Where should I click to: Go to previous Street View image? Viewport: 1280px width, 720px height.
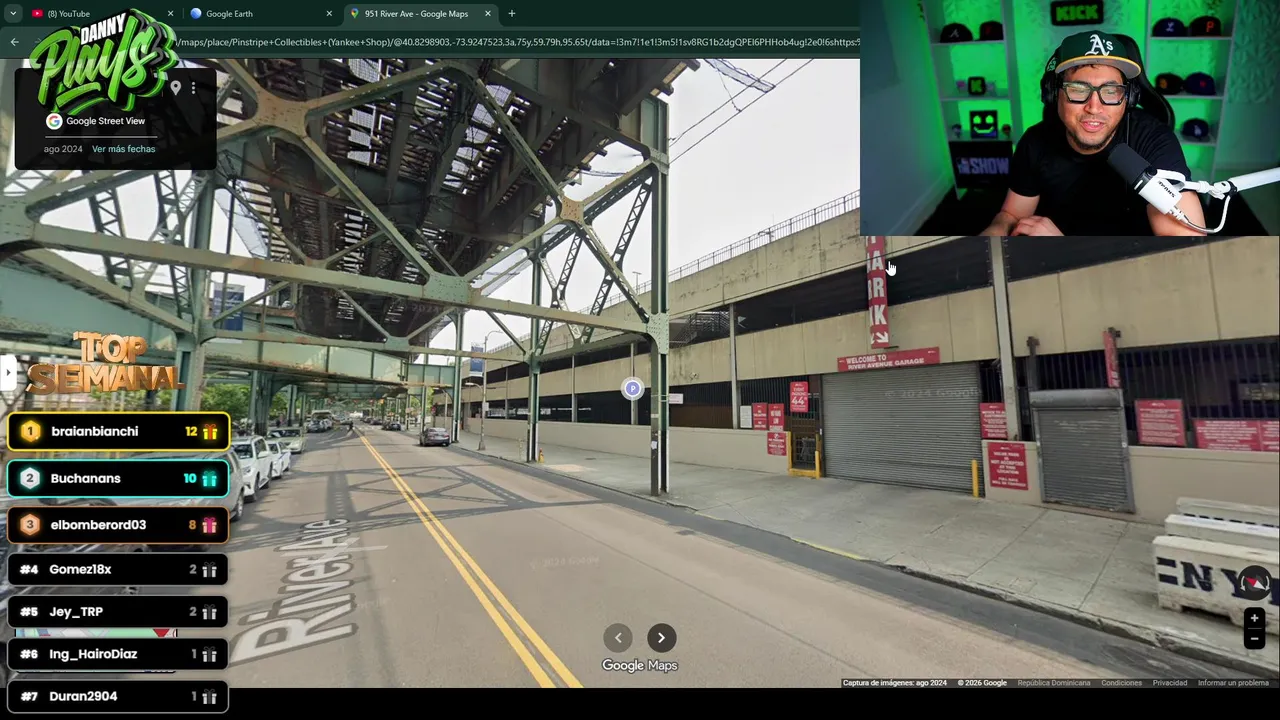coord(618,638)
